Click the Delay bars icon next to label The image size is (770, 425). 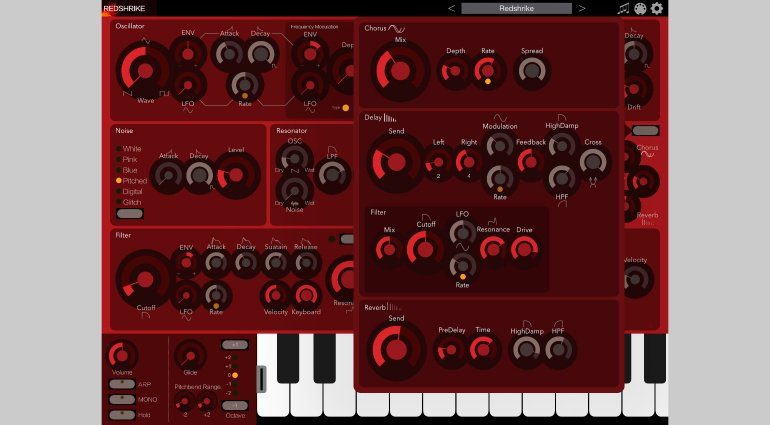click(x=389, y=118)
